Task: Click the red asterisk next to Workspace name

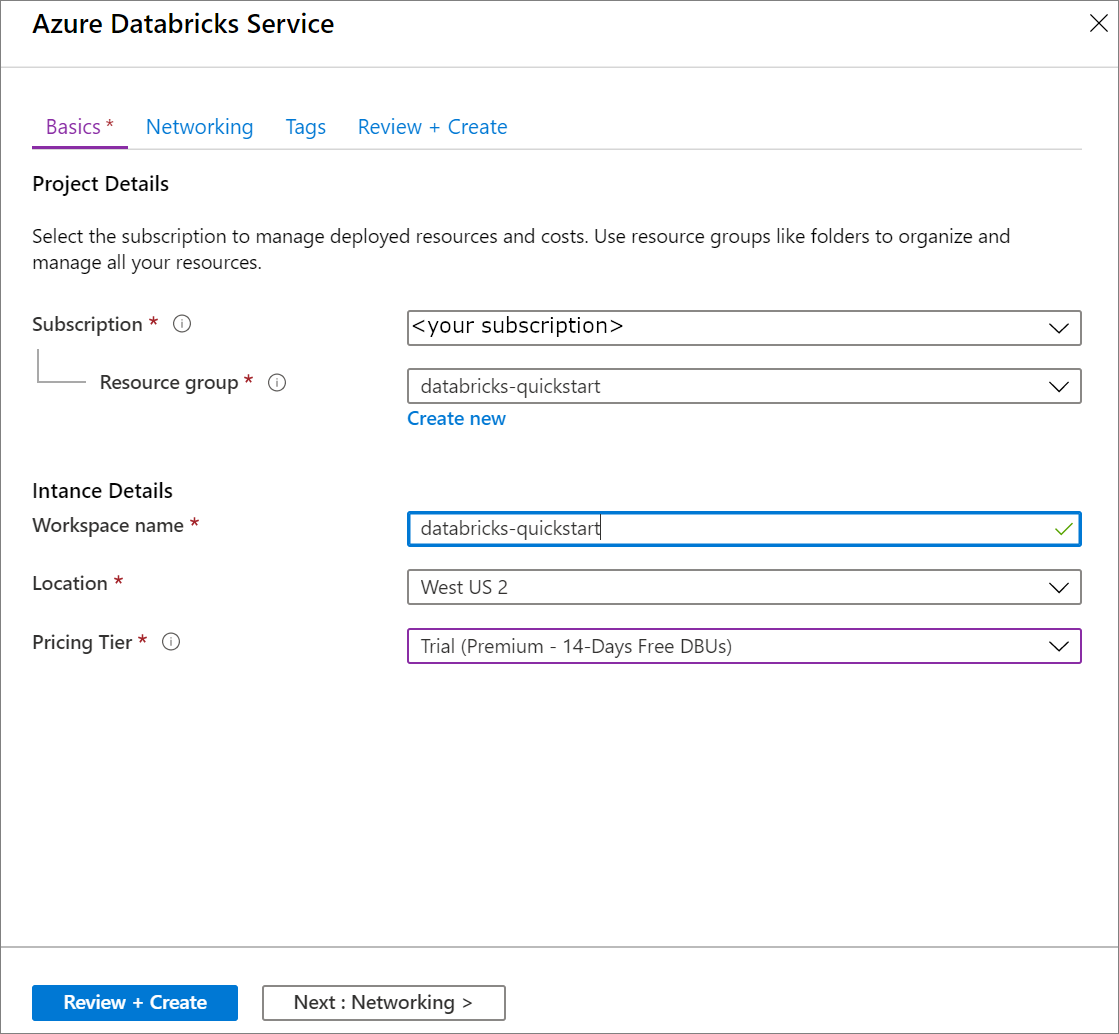Action: (x=195, y=520)
